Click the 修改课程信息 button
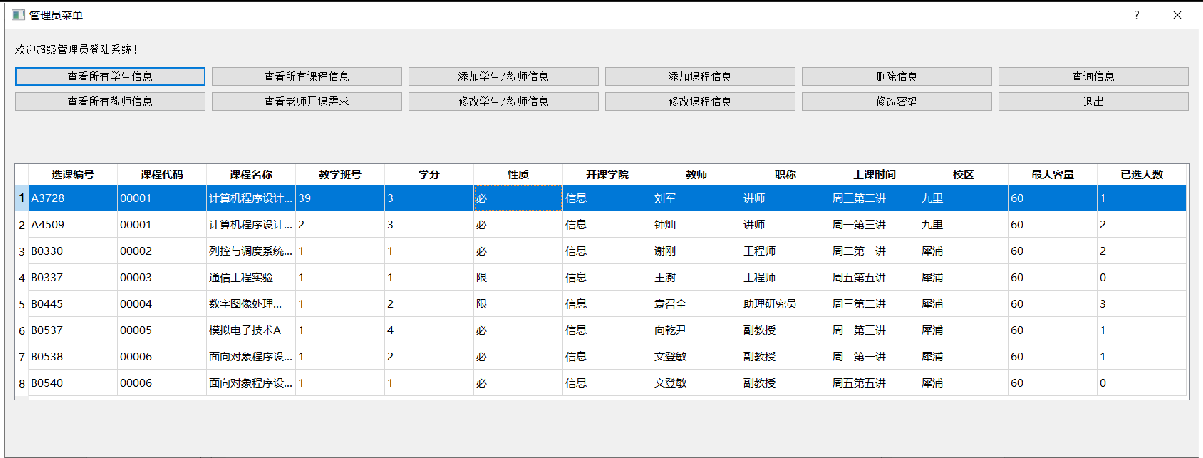1203x458 pixels. pyautogui.click(x=700, y=101)
